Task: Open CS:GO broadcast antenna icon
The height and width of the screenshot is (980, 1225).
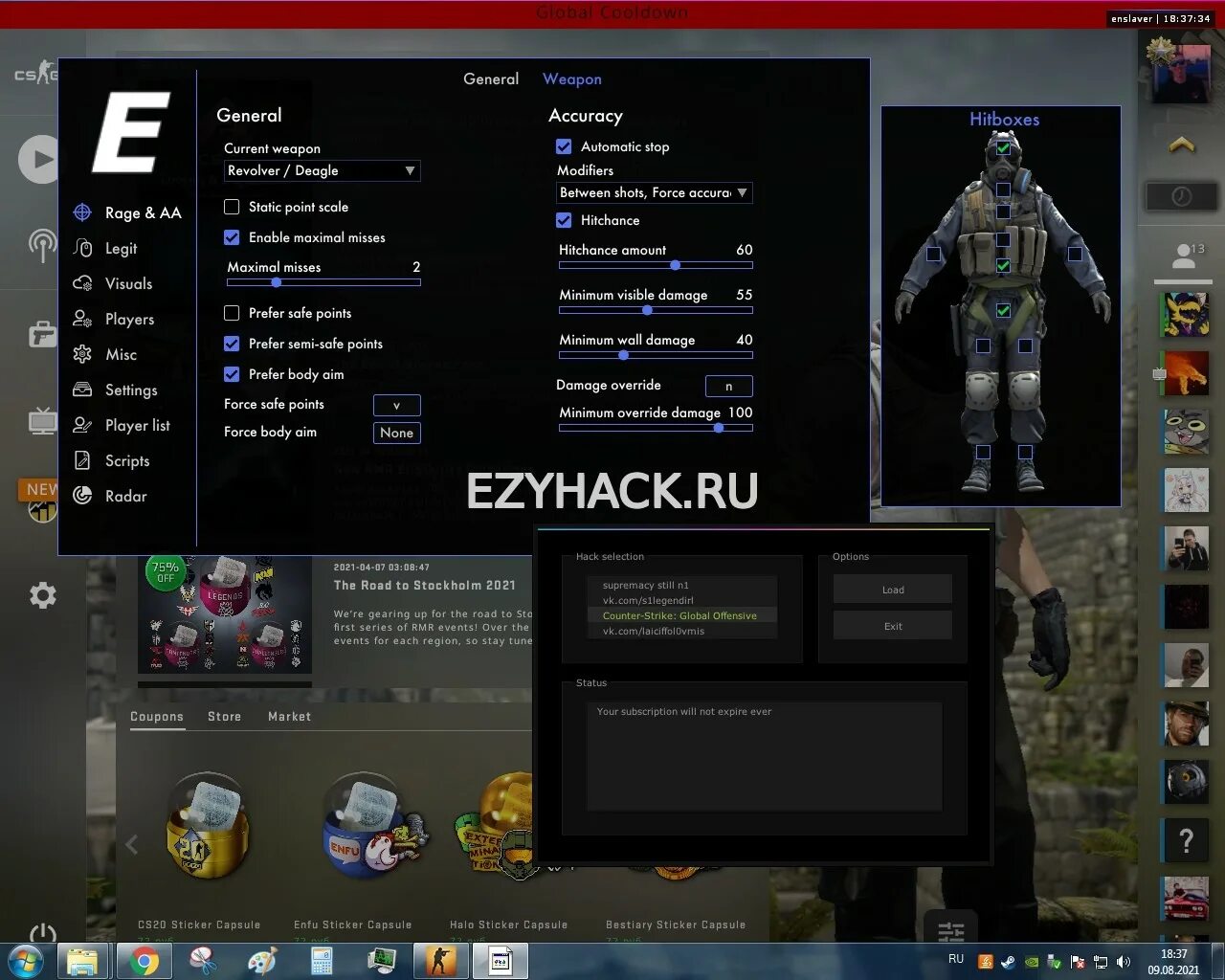Action: (41, 246)
